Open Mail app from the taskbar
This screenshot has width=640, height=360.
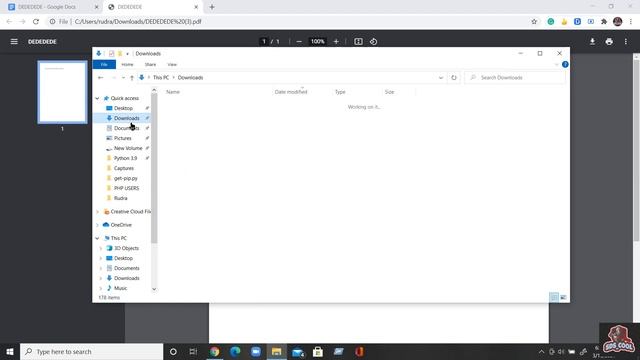coord(298,351)
